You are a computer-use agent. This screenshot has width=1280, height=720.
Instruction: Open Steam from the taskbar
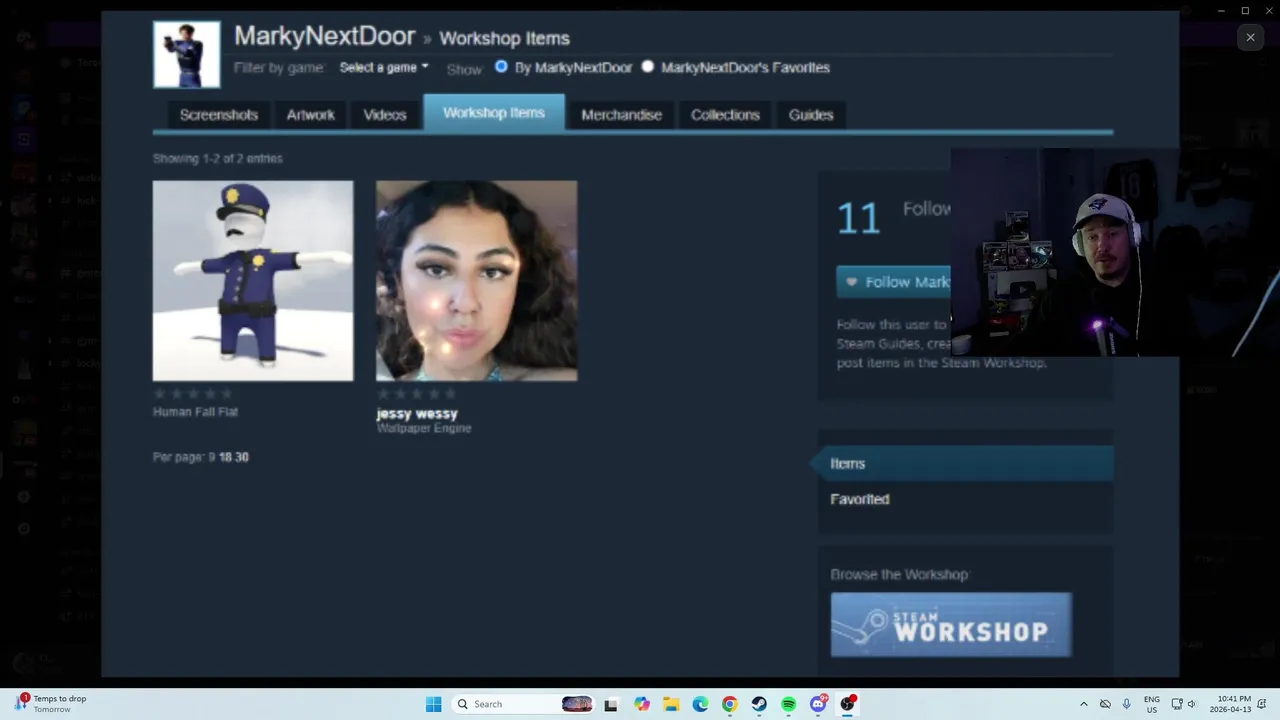pos(759,704)
